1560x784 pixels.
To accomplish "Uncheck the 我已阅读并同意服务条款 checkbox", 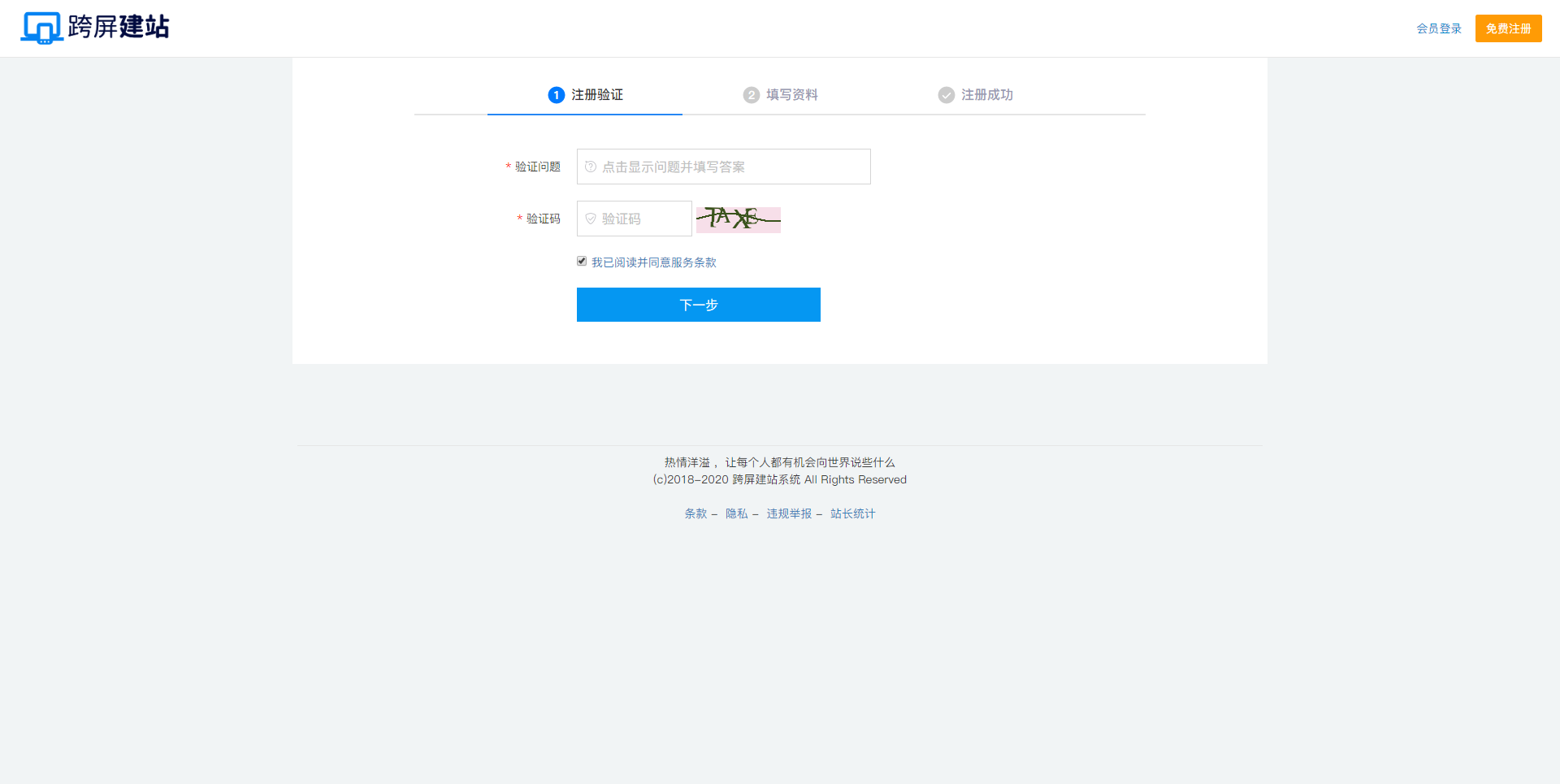I will tap(582, 261).
